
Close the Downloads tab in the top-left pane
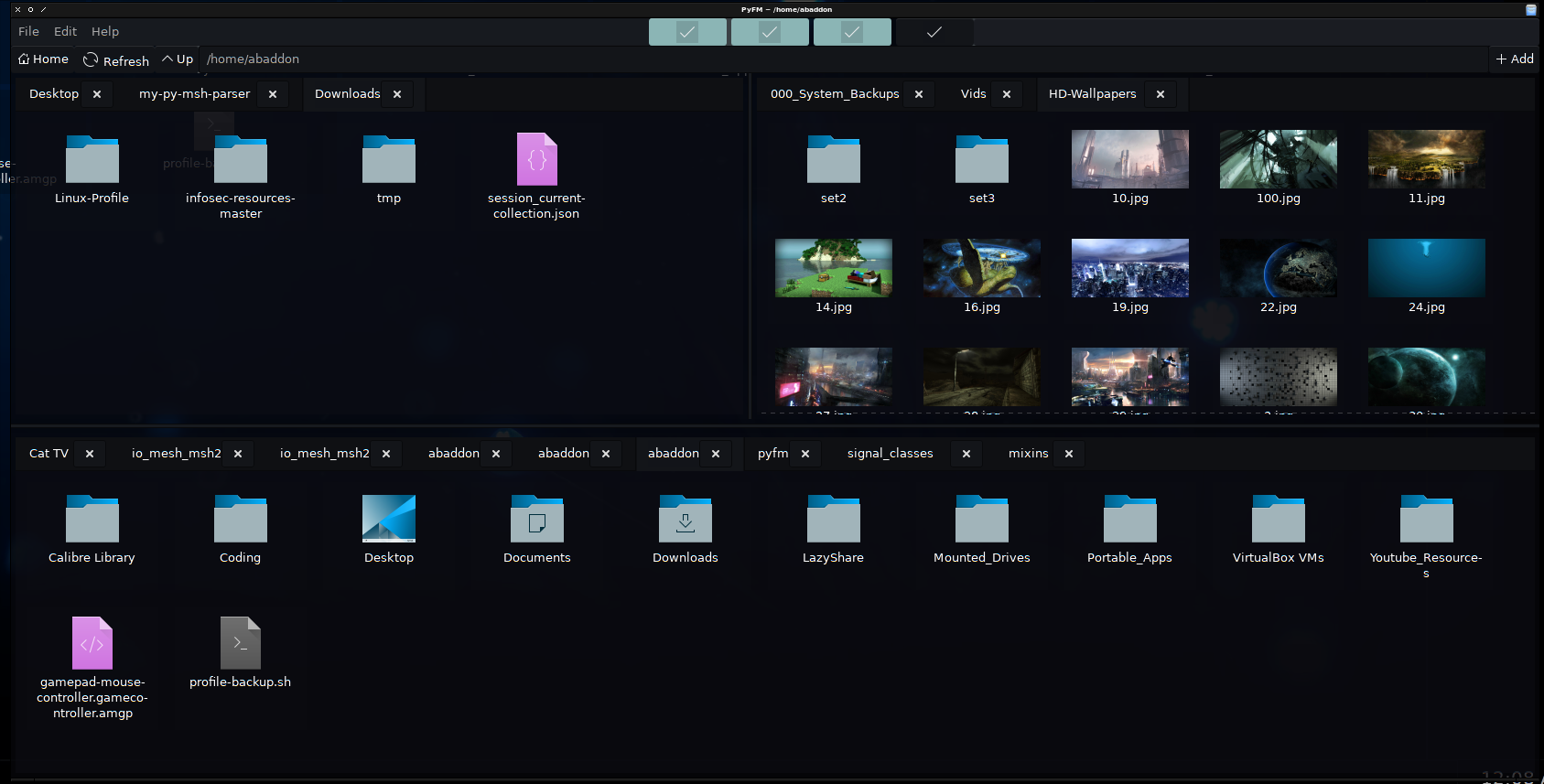[397, 94]
